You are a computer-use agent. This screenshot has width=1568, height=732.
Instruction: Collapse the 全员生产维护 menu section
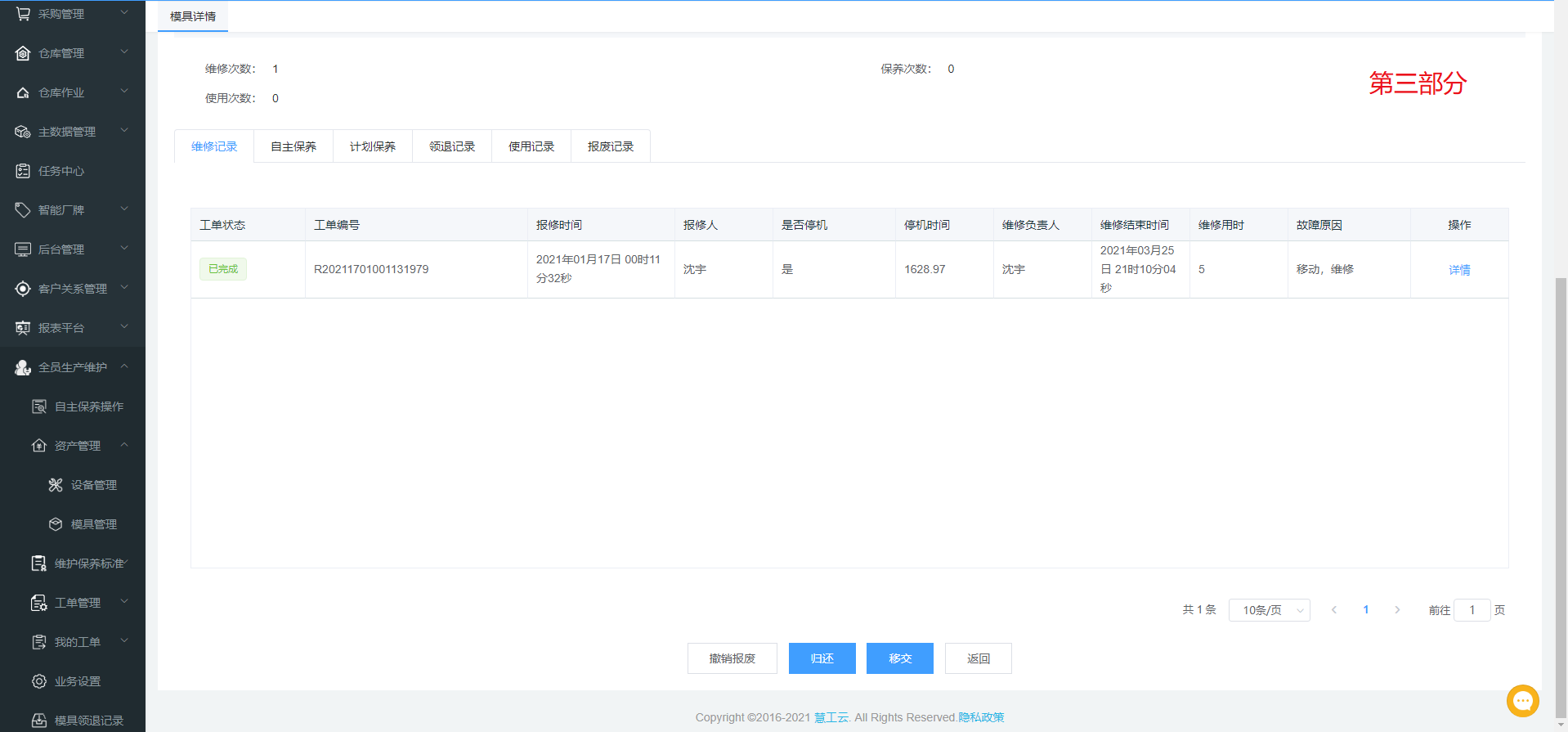coord(124,366)
